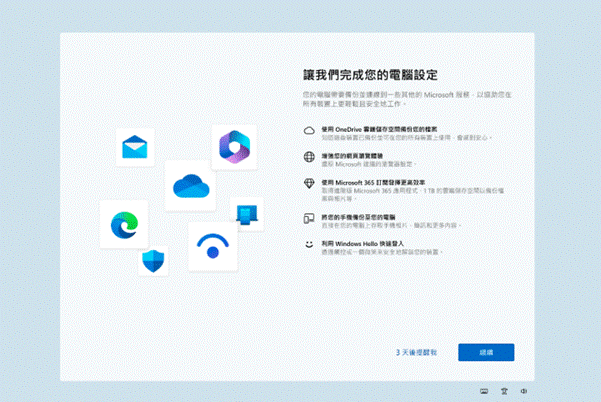
Task: Click the OneDrive backup feature title text
Action: point(379,129)
